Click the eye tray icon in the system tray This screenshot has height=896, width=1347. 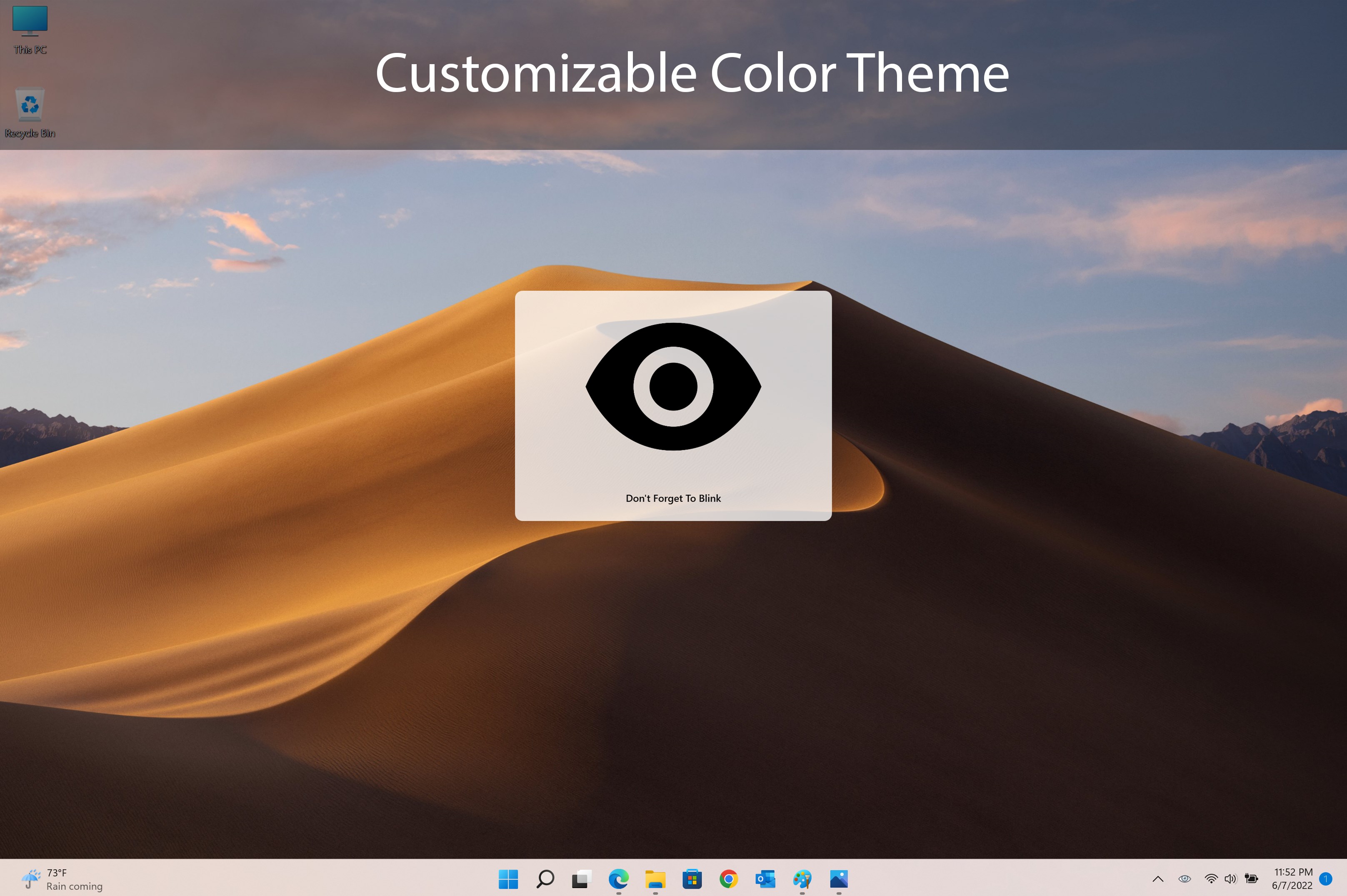click(x=1185, y=879)
